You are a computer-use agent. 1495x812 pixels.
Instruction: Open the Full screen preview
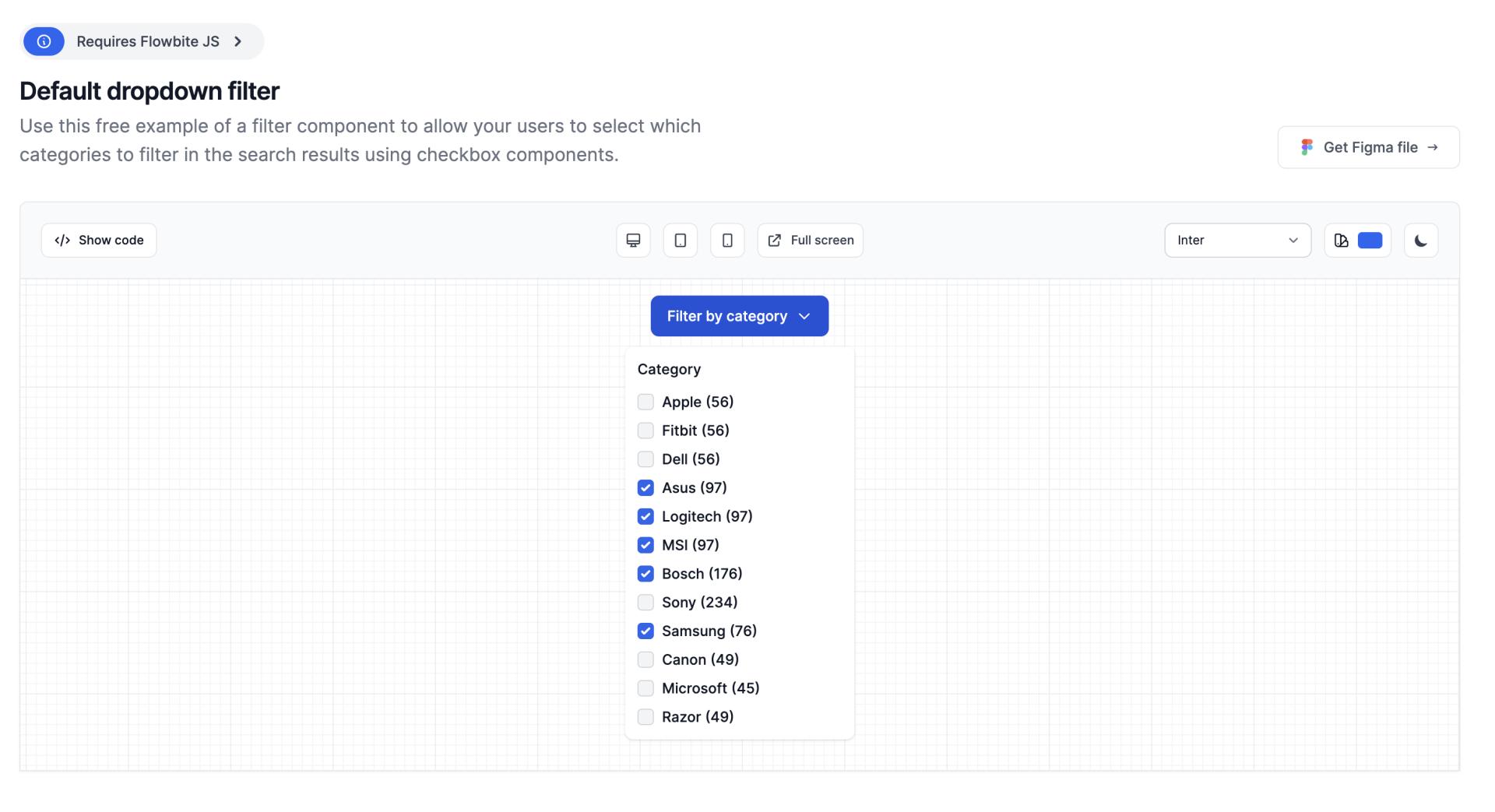coord(810,240)
